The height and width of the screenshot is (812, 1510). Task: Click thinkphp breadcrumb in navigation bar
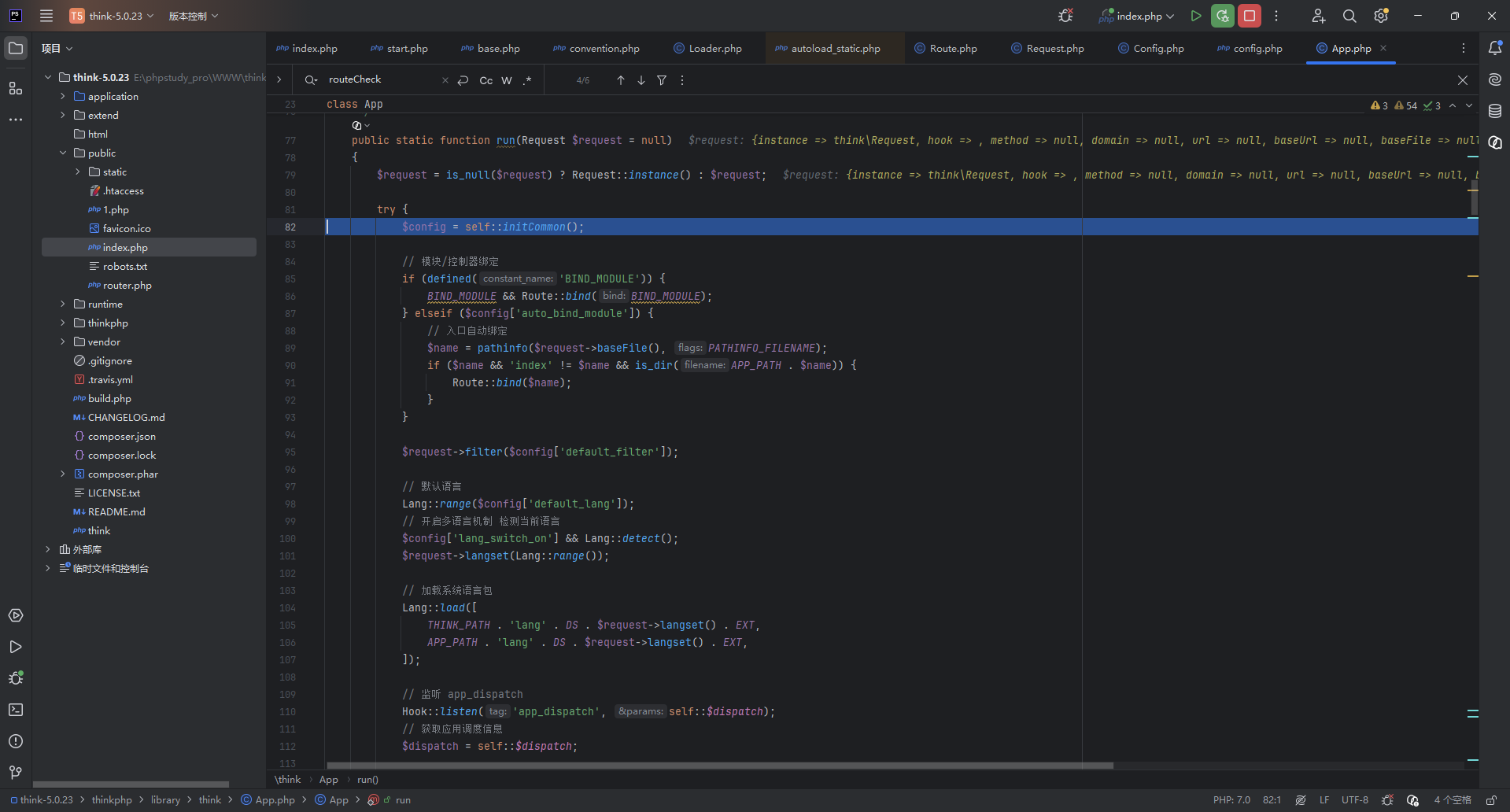(x=112, y=800)
